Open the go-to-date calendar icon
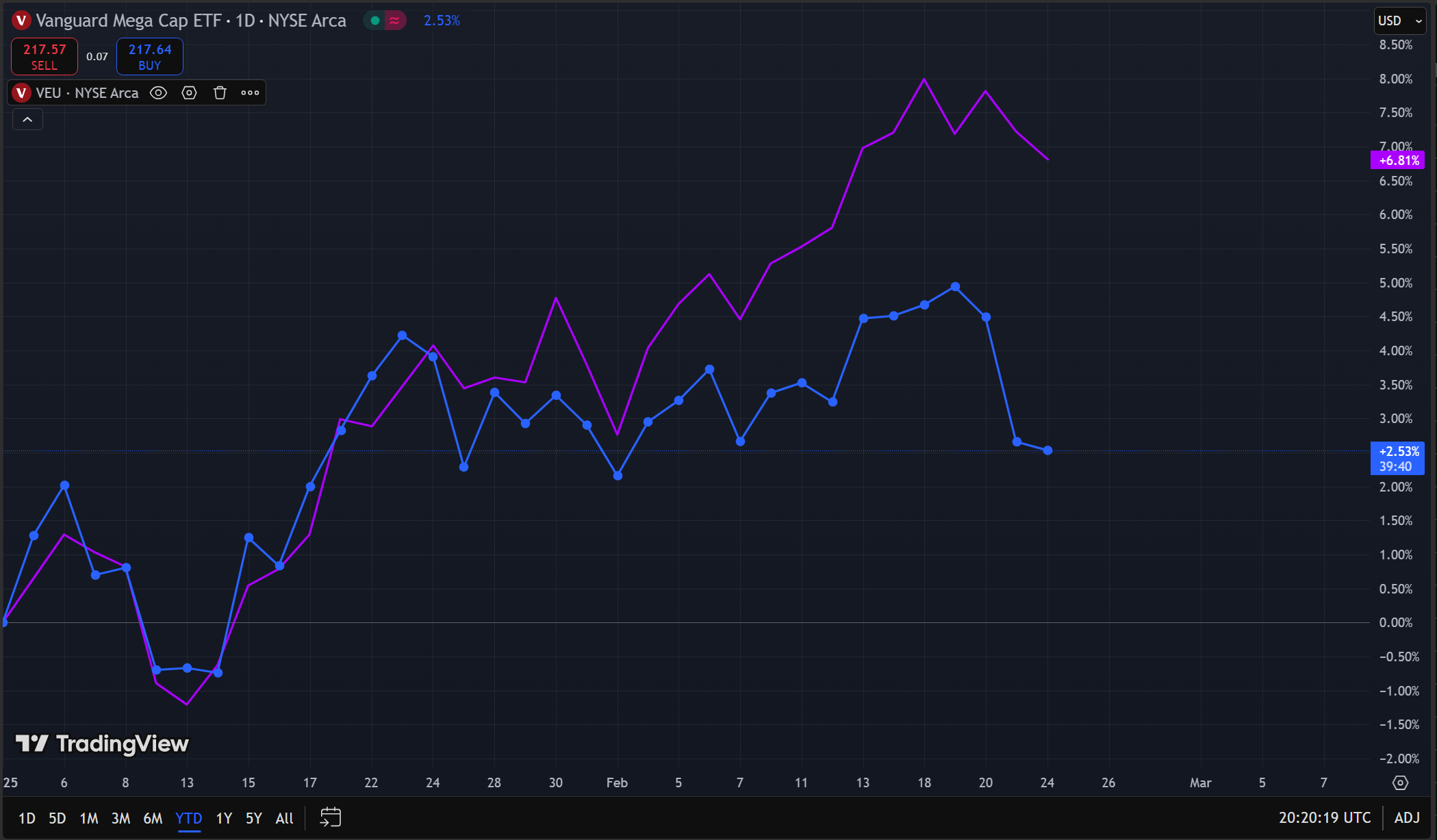This screenshot has height=840, width=1437. (330, 817)
